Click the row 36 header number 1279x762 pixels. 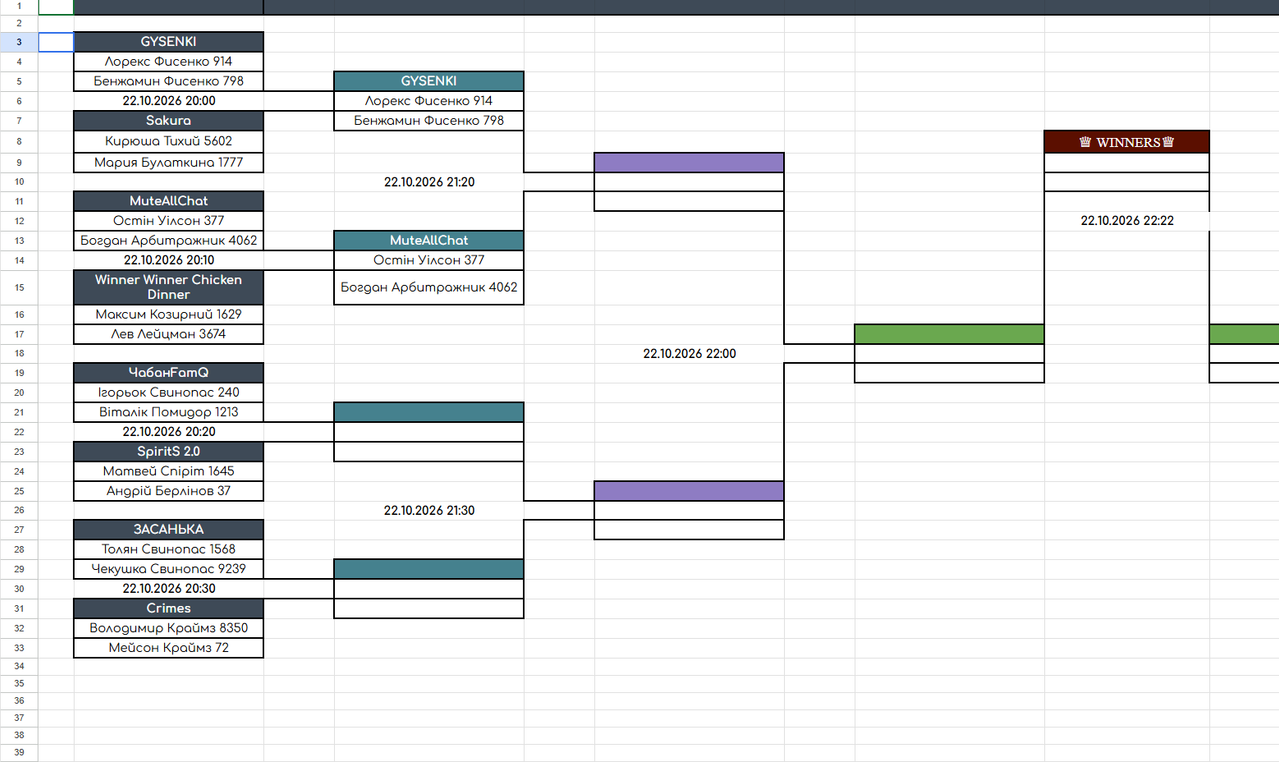click(19, 701)
